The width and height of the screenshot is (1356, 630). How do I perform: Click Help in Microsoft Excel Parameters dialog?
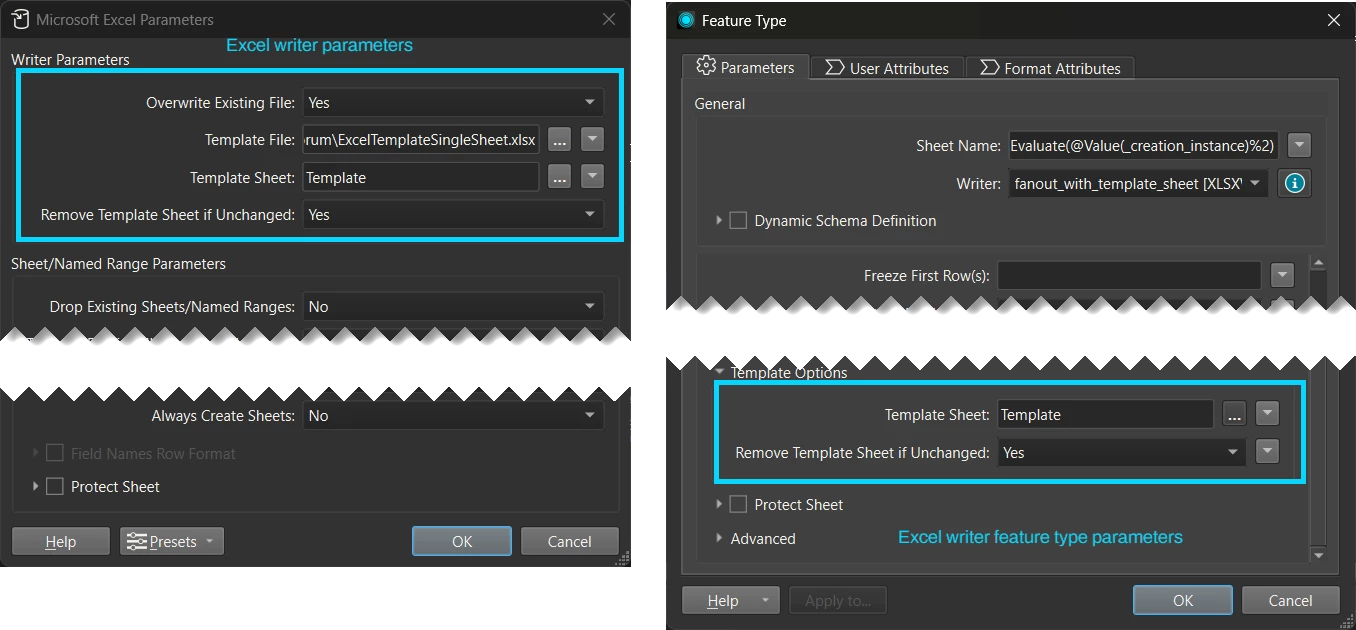pyautogui.click(x=60, y=541)
